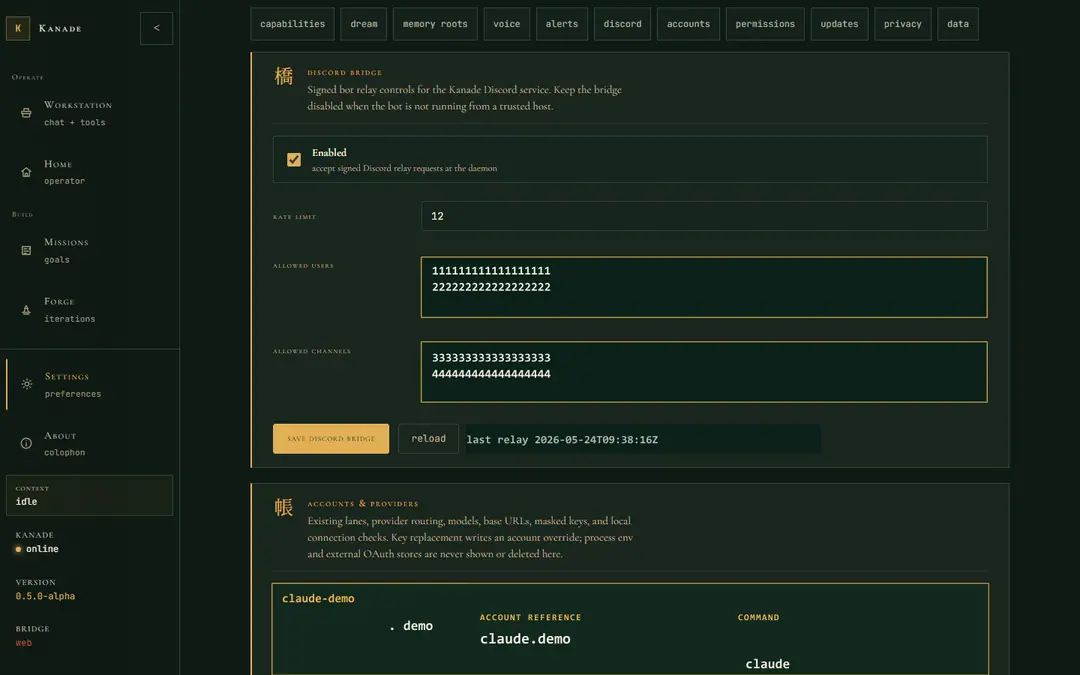Open the voice tab
Screen dimensions: 1080x675
(x=506, y=24)
